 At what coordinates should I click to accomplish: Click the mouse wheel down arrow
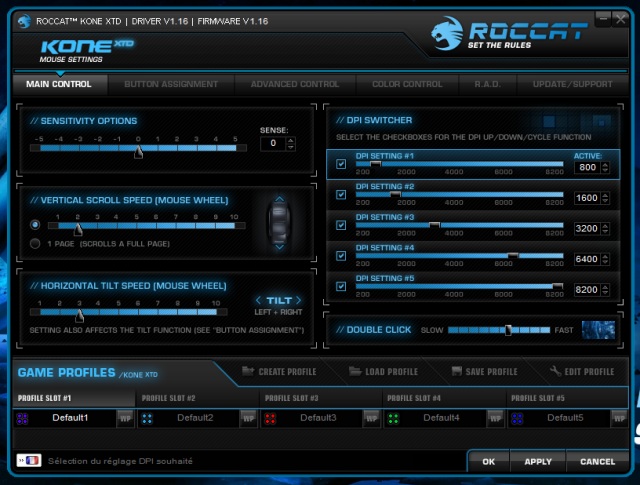280,247
